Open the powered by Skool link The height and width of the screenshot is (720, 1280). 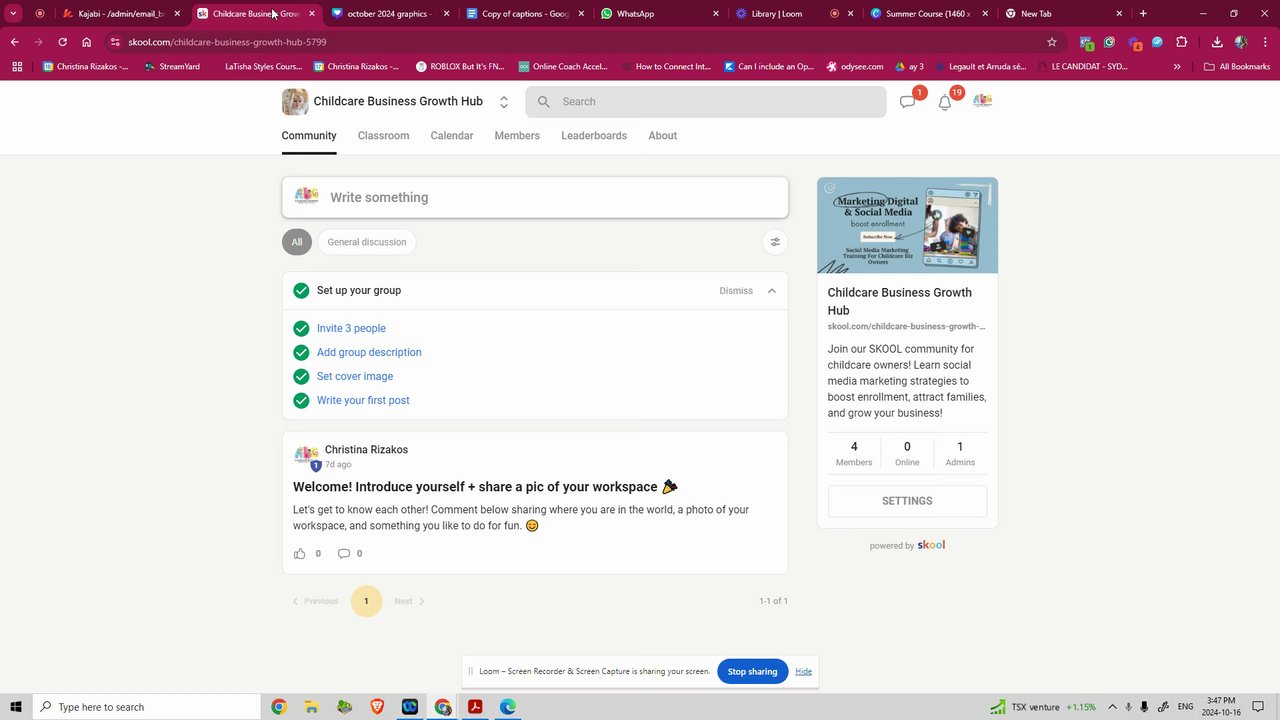point(907,546)
